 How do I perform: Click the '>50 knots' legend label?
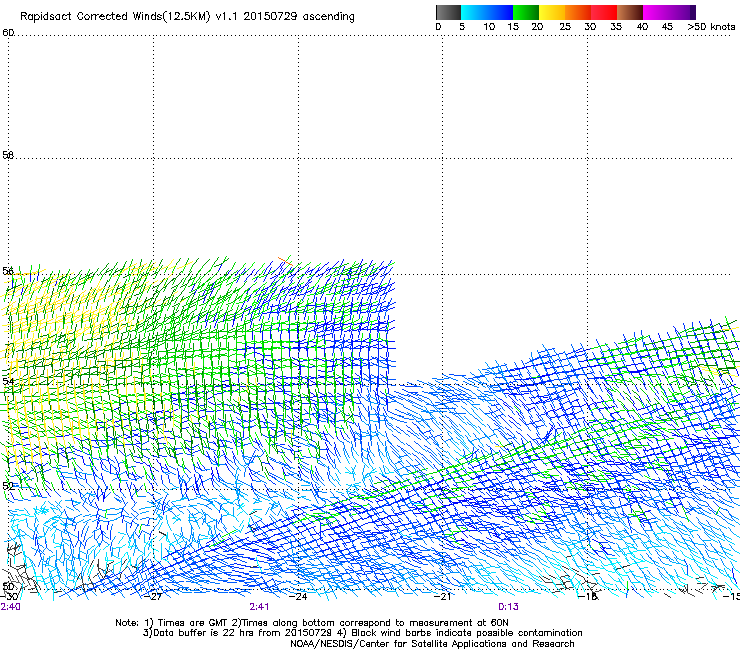click(711, 27)
